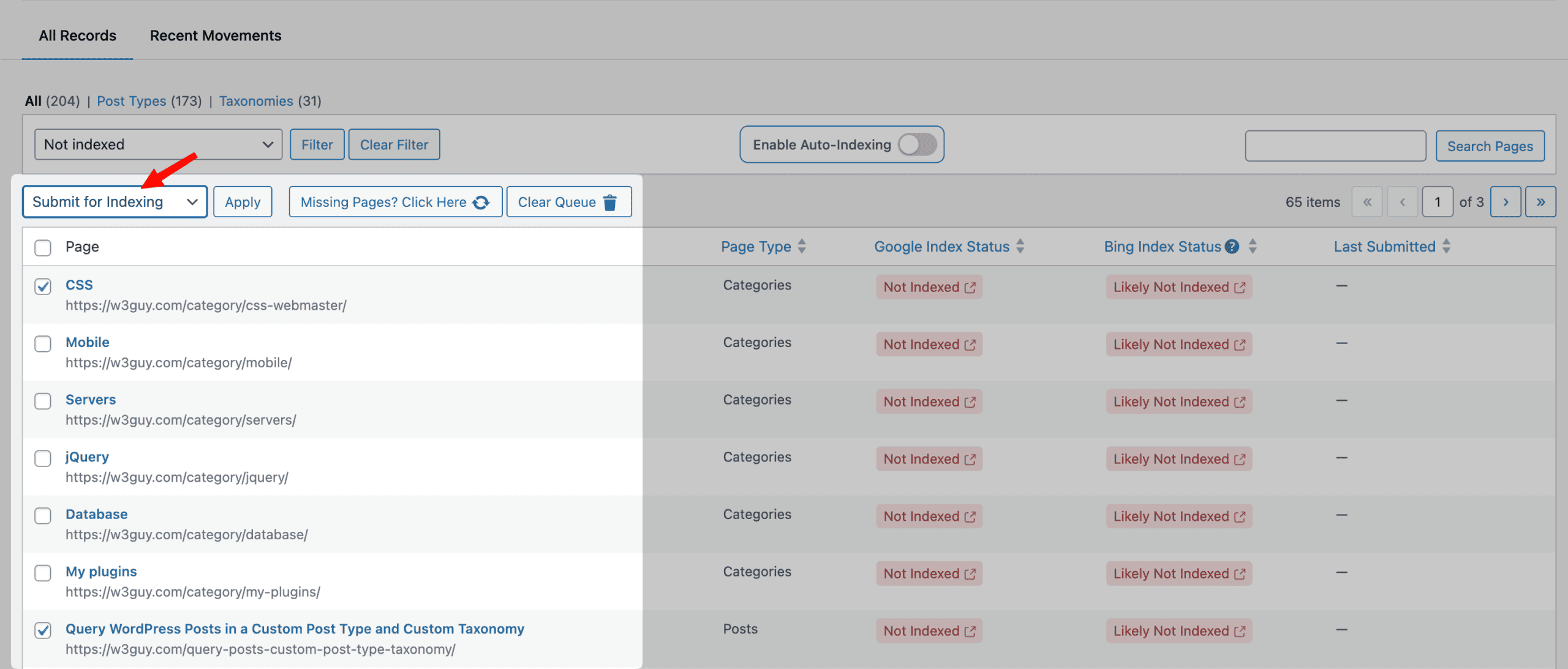
Task: Open external link icon on CSS Not Indexed badge
Action: coord(970,288)
